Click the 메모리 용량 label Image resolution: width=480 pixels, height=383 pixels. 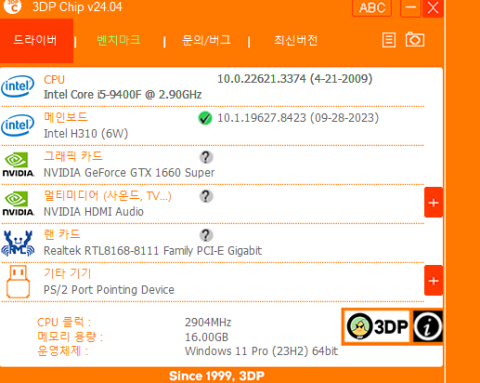tap(70, 337)
